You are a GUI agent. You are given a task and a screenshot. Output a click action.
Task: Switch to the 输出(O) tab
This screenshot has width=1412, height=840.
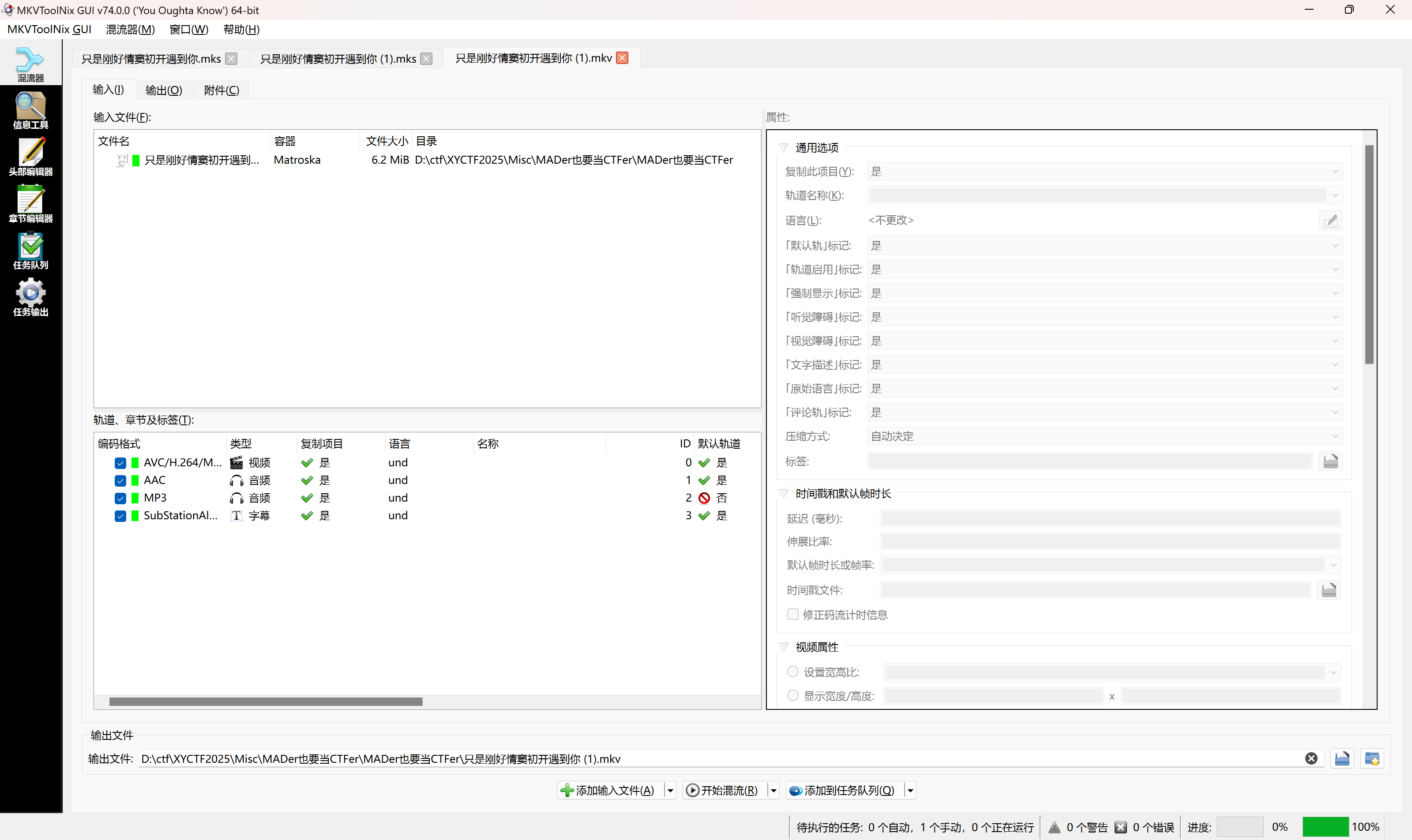click(x=164, y=90)
